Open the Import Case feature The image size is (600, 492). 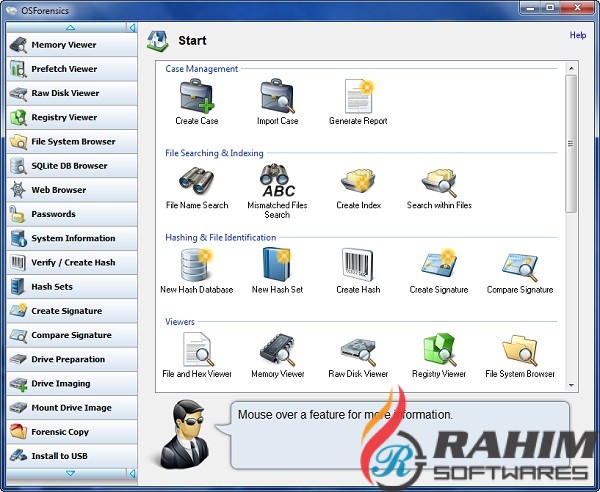click(x=277, y=102)
